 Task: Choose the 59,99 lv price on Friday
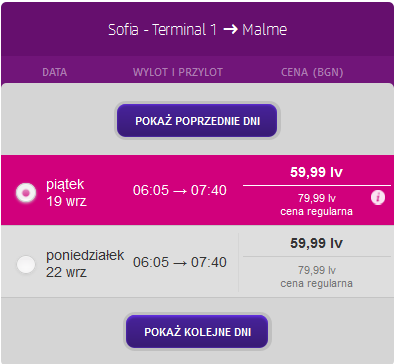click(316, 172)
